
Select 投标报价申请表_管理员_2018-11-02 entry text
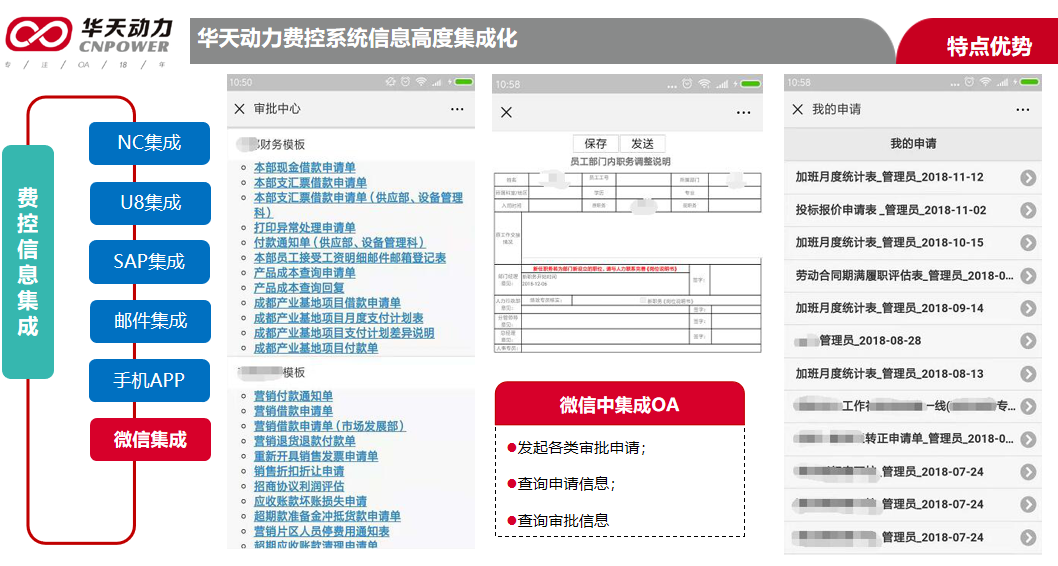pyautogui.click(x=891, y=210)
